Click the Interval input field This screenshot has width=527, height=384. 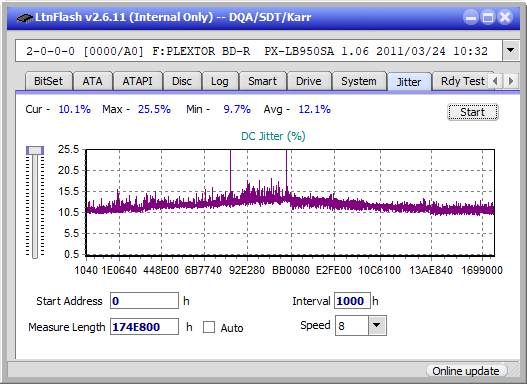click(x=352, y=301)
